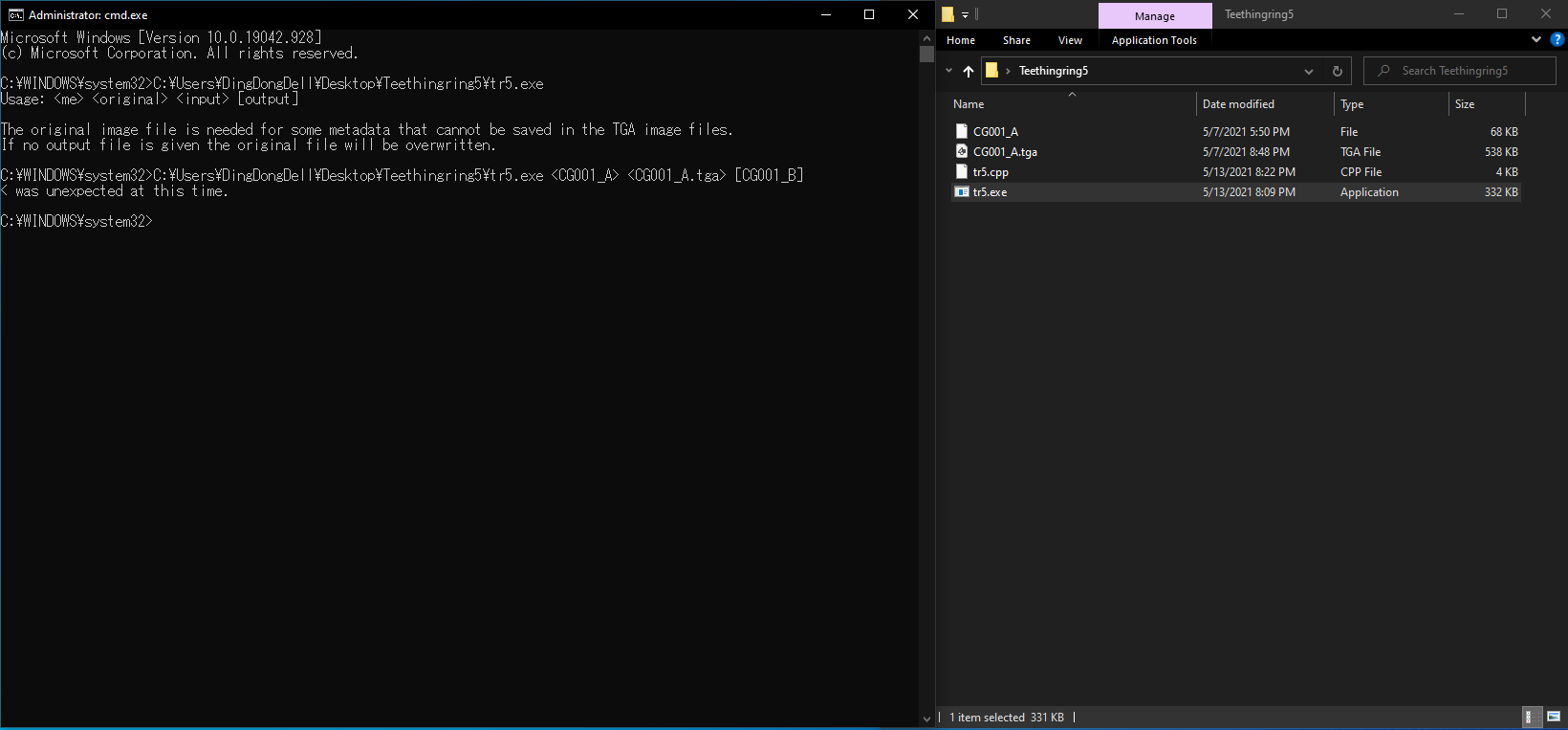Open the recent locations dropdown arrow

point(948,71)
